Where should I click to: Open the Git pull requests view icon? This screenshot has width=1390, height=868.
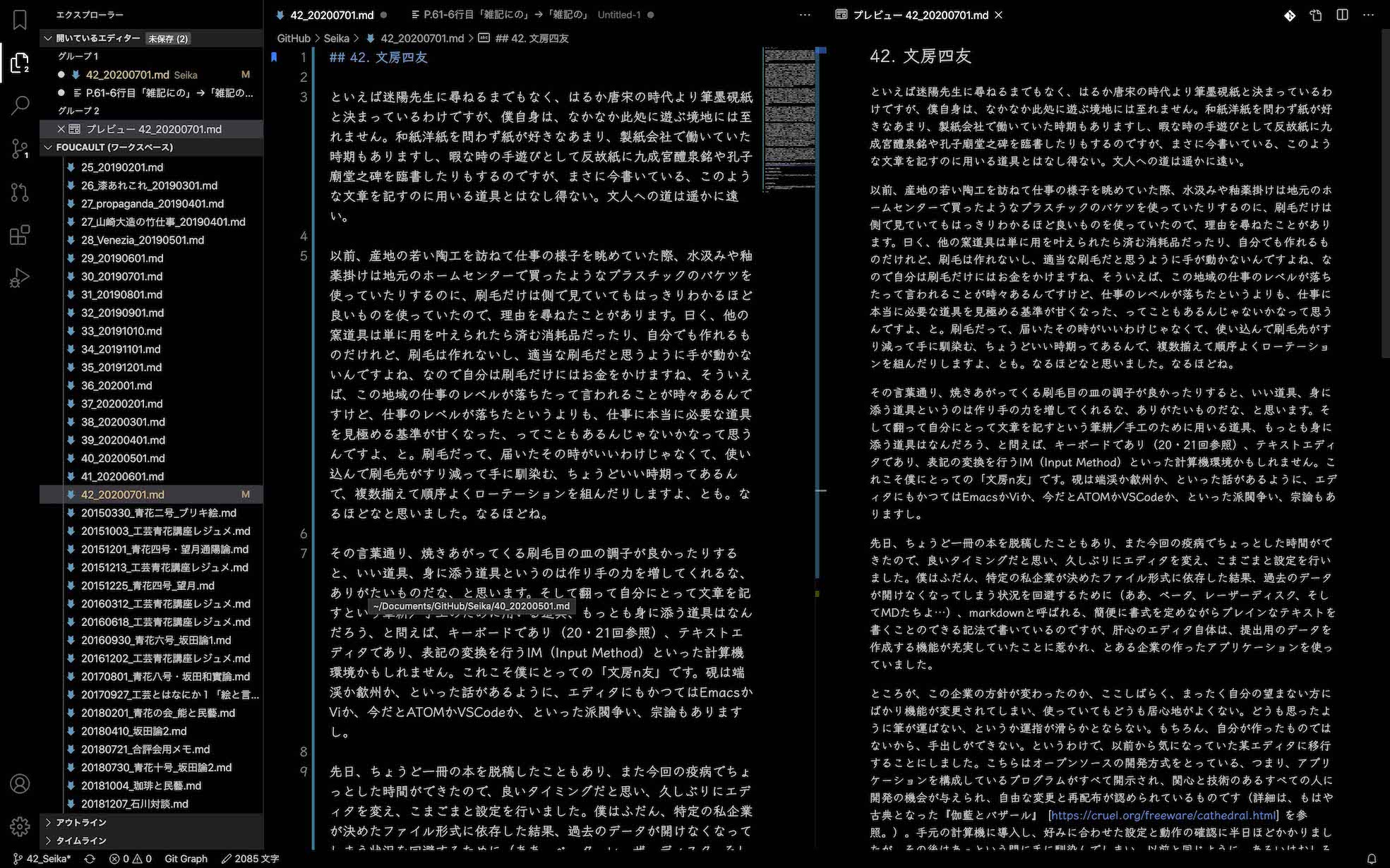(20, 192)
